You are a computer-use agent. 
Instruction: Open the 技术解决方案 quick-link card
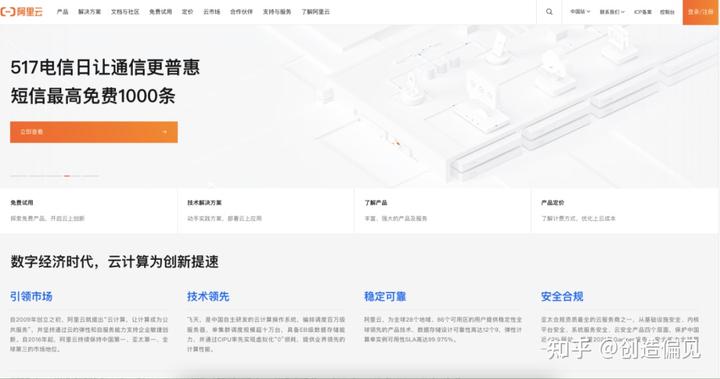point(265,210)
